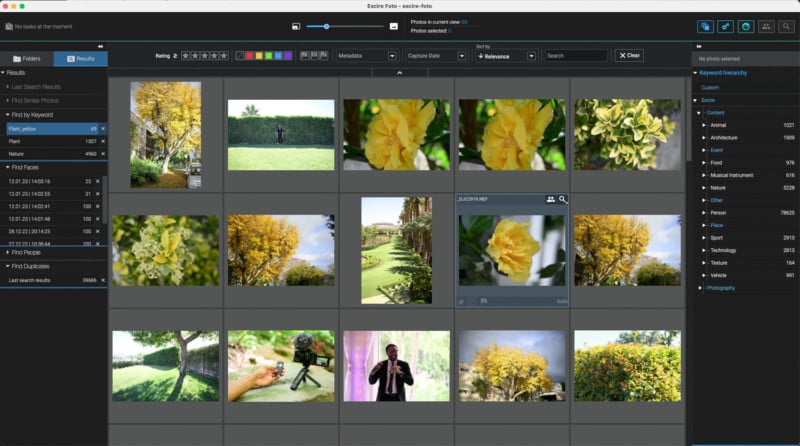Screen dimensions: 800x446
Task: Toggle the red color label filter
Action: coord(249,56)
